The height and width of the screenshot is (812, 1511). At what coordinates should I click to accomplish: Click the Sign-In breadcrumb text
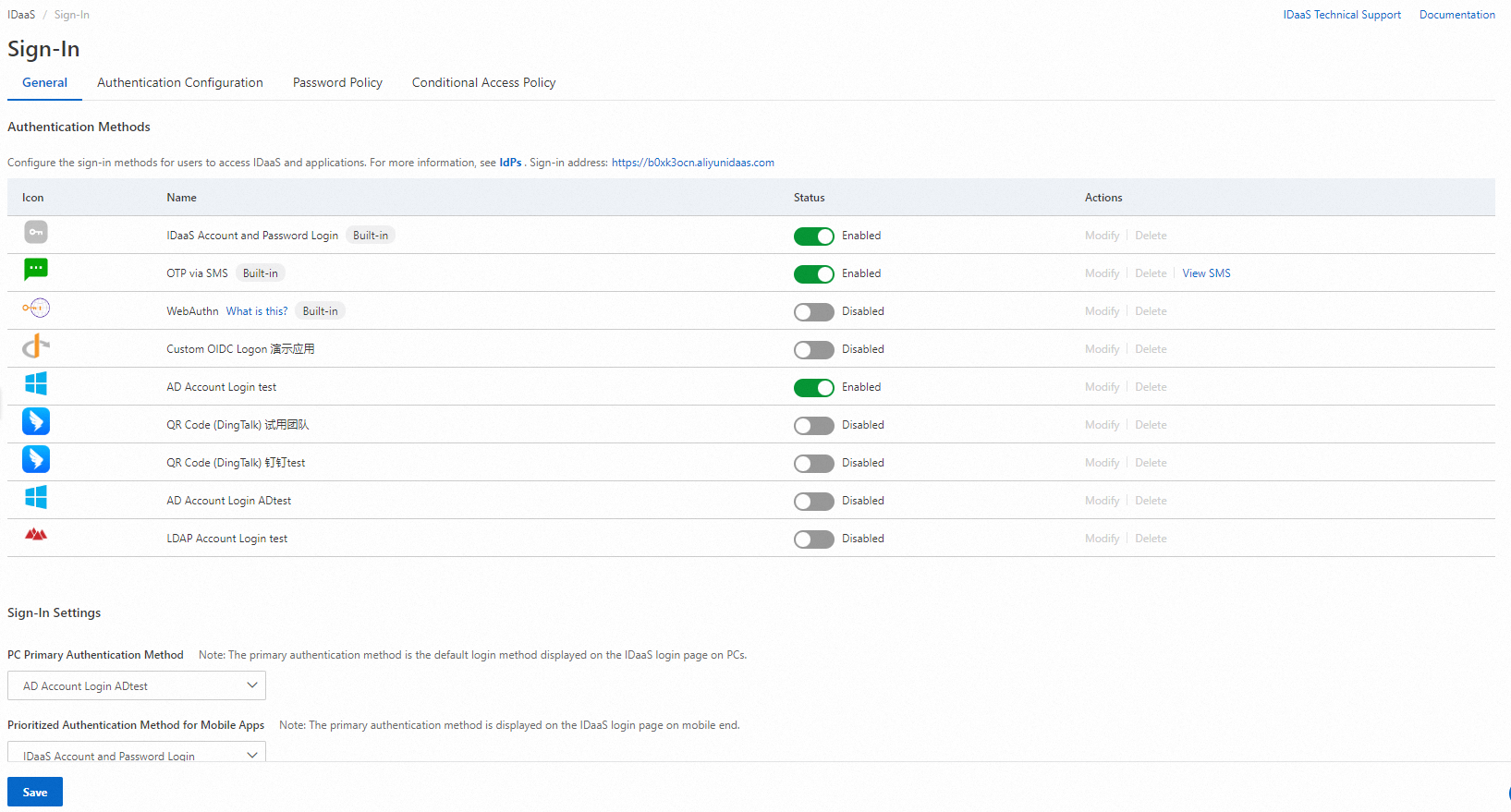(72, 15)
